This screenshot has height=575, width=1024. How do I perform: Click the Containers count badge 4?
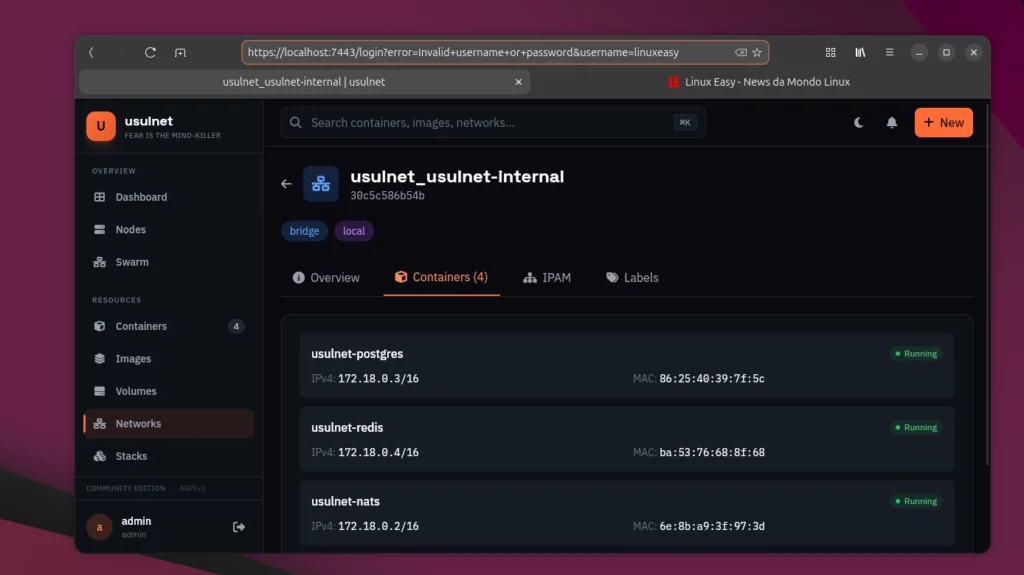[236, 326]
